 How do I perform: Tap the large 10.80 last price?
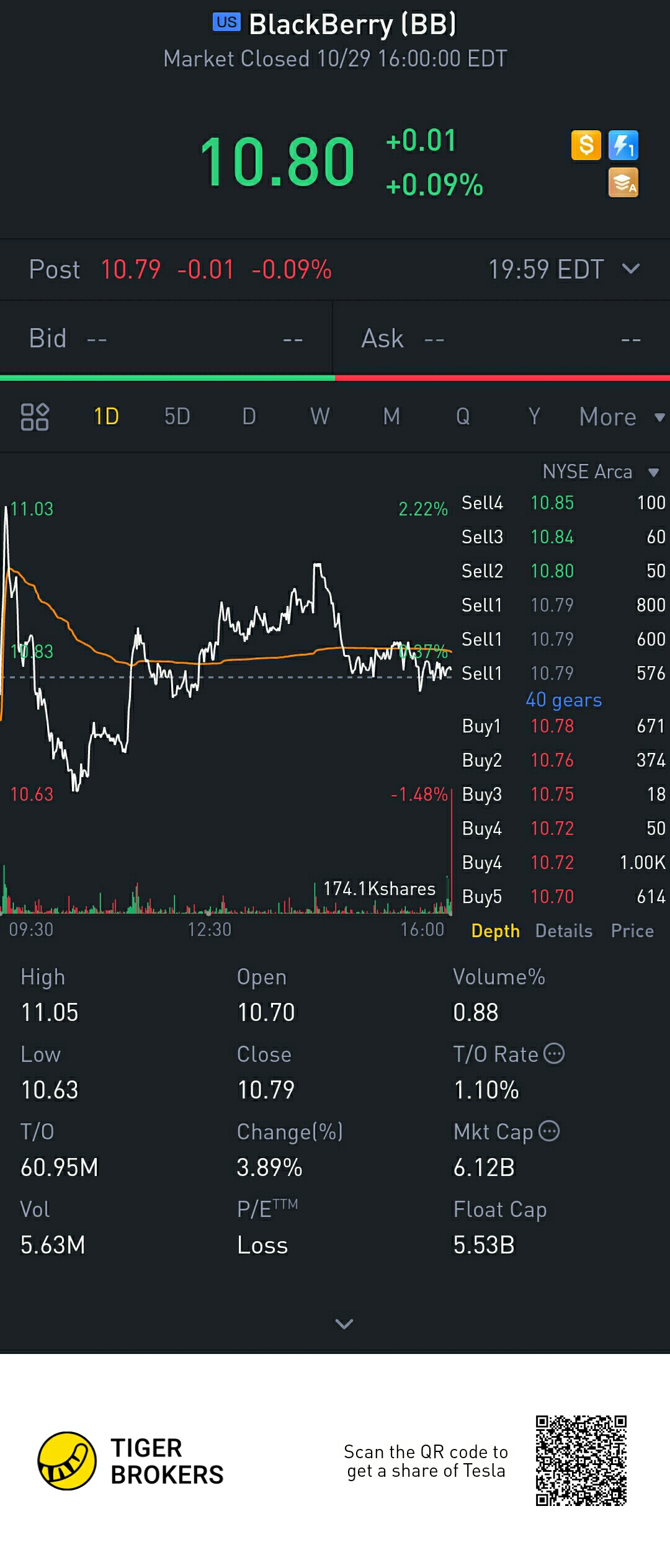[x=277, y=162]
